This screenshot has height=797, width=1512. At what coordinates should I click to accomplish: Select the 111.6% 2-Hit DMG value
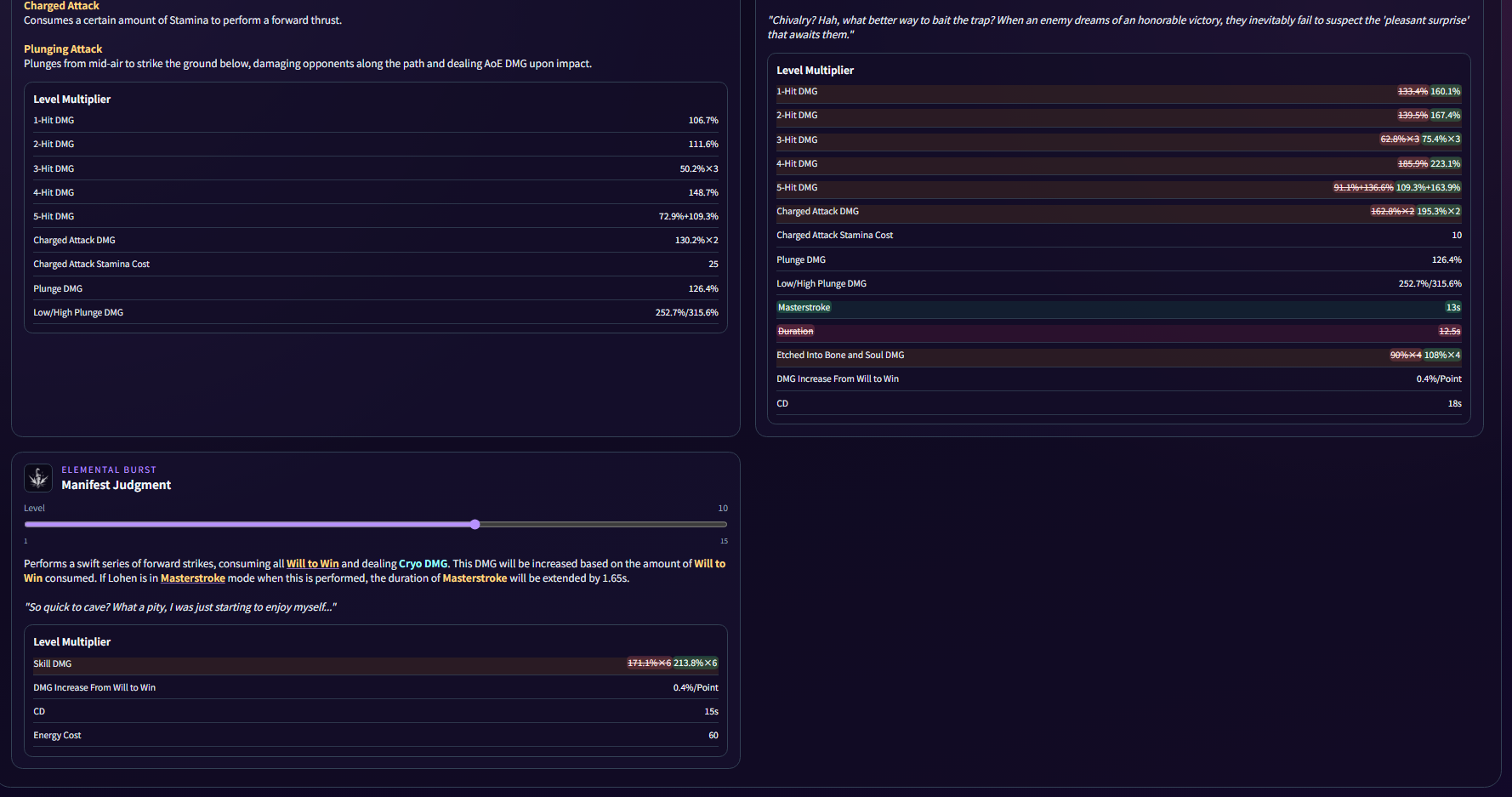pyautogui.click(x=703, y=145)
